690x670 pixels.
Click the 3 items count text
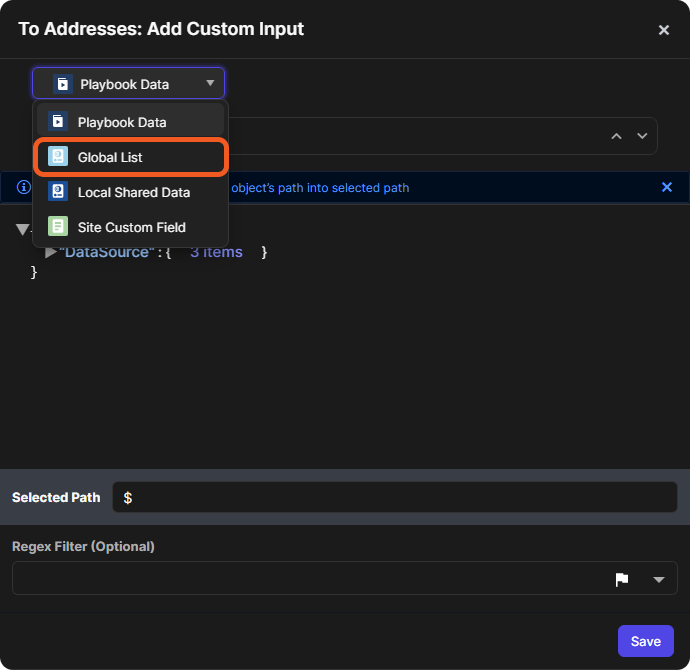coord(216,252)
